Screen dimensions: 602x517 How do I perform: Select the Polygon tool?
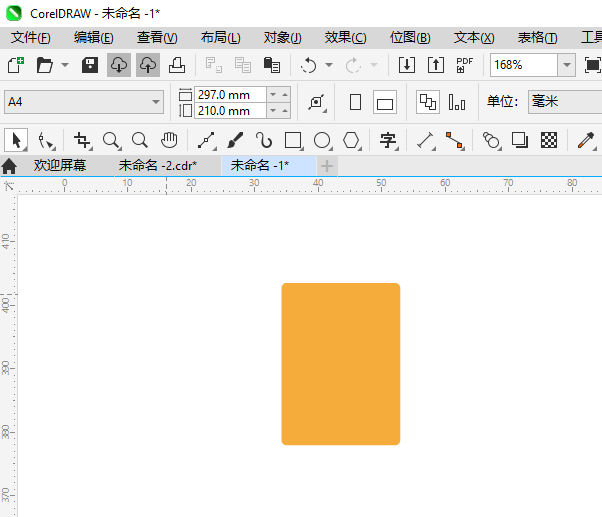351,140
